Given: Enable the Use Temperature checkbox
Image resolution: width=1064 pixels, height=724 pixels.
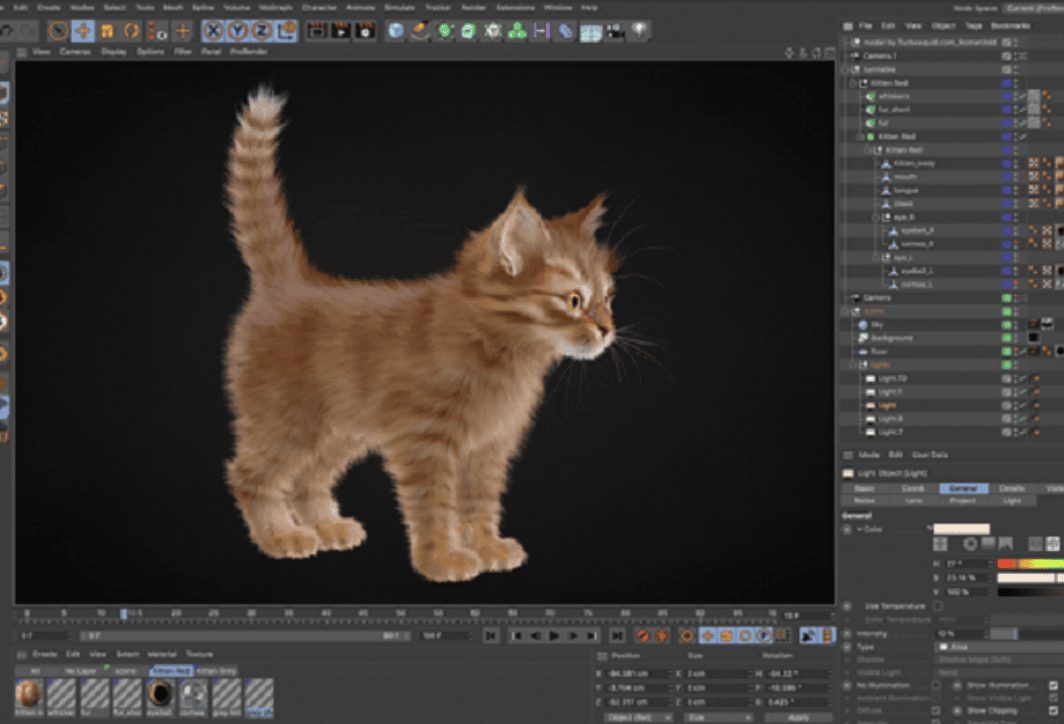Looking at the screenshot, I should point(937,606).
